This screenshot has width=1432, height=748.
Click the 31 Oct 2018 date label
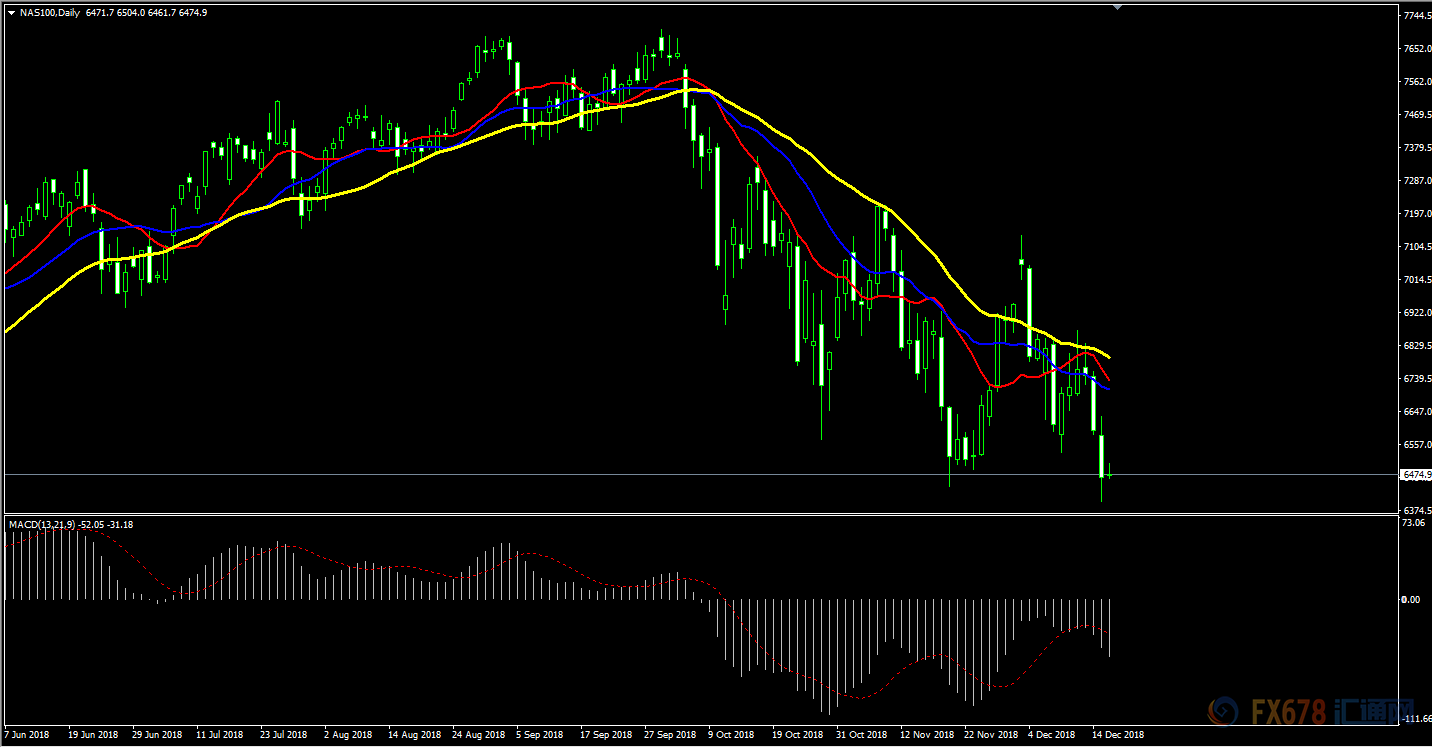point(862,734)
